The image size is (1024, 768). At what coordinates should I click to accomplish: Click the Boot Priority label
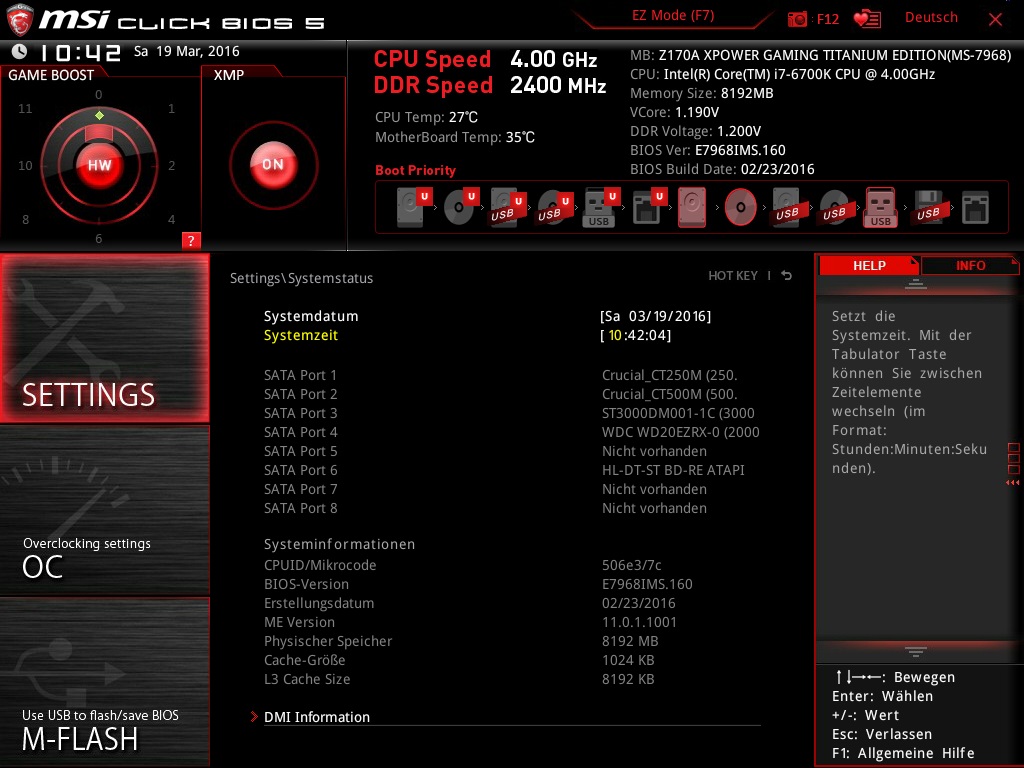[415, 170]
